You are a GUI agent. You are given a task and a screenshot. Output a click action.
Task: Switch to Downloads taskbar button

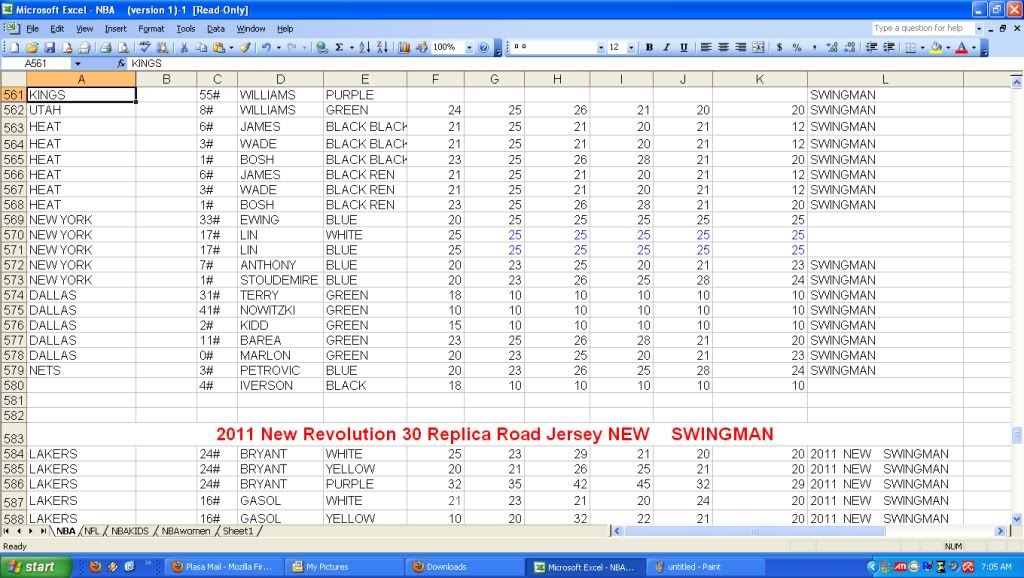pos(464,567)
